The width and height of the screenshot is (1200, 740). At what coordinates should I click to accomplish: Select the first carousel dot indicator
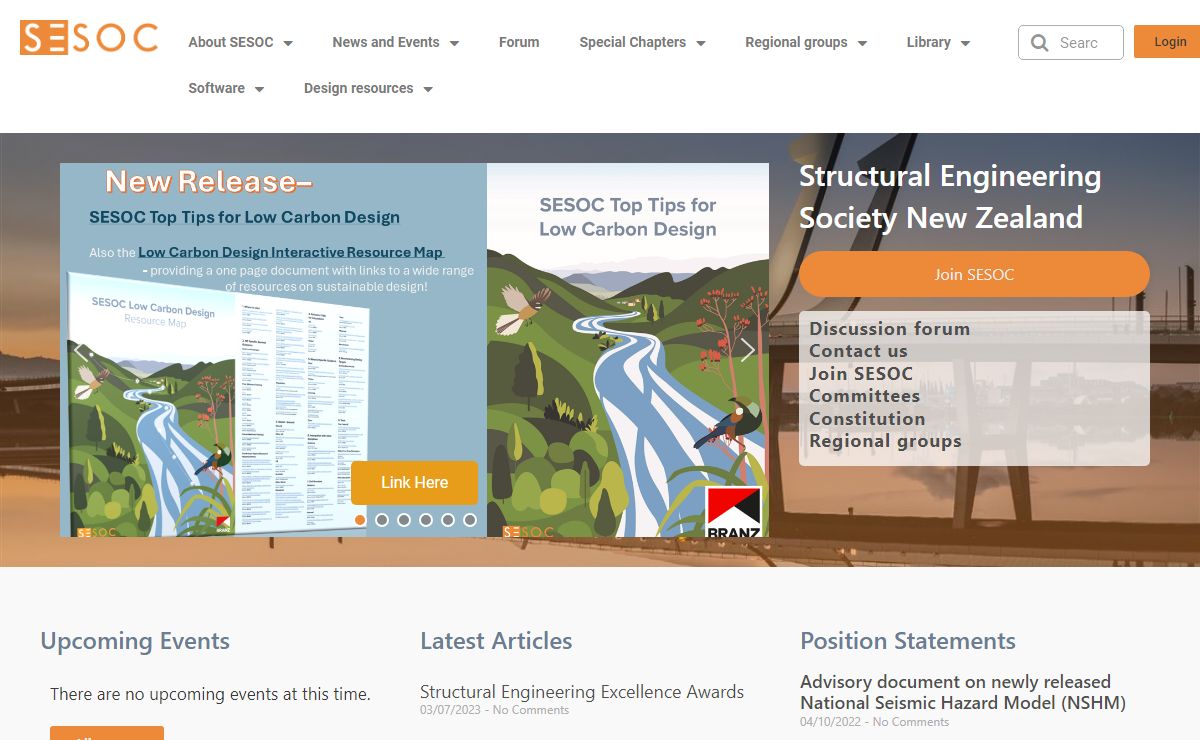pyautogui.click(x=360, y=520)
